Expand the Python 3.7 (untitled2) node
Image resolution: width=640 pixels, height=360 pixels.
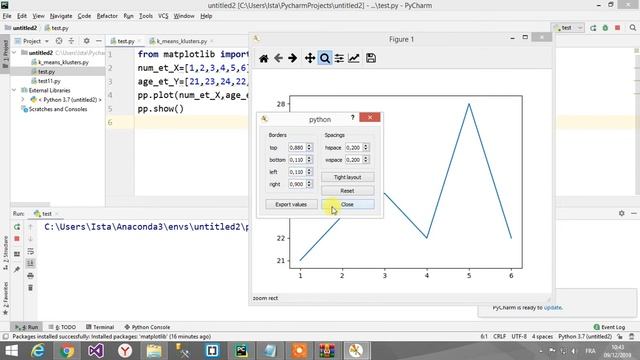(x=23, y=100)
